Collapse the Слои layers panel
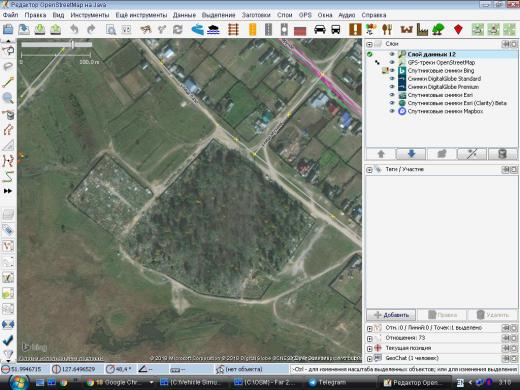Viewport: 520px width, 390px height. tap(369, 44)
